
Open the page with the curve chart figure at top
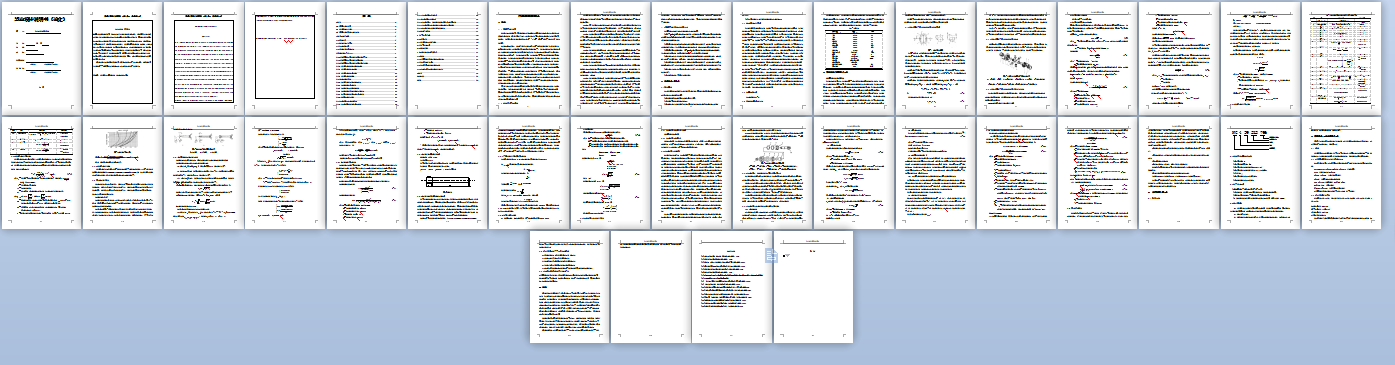pos(122,172)
